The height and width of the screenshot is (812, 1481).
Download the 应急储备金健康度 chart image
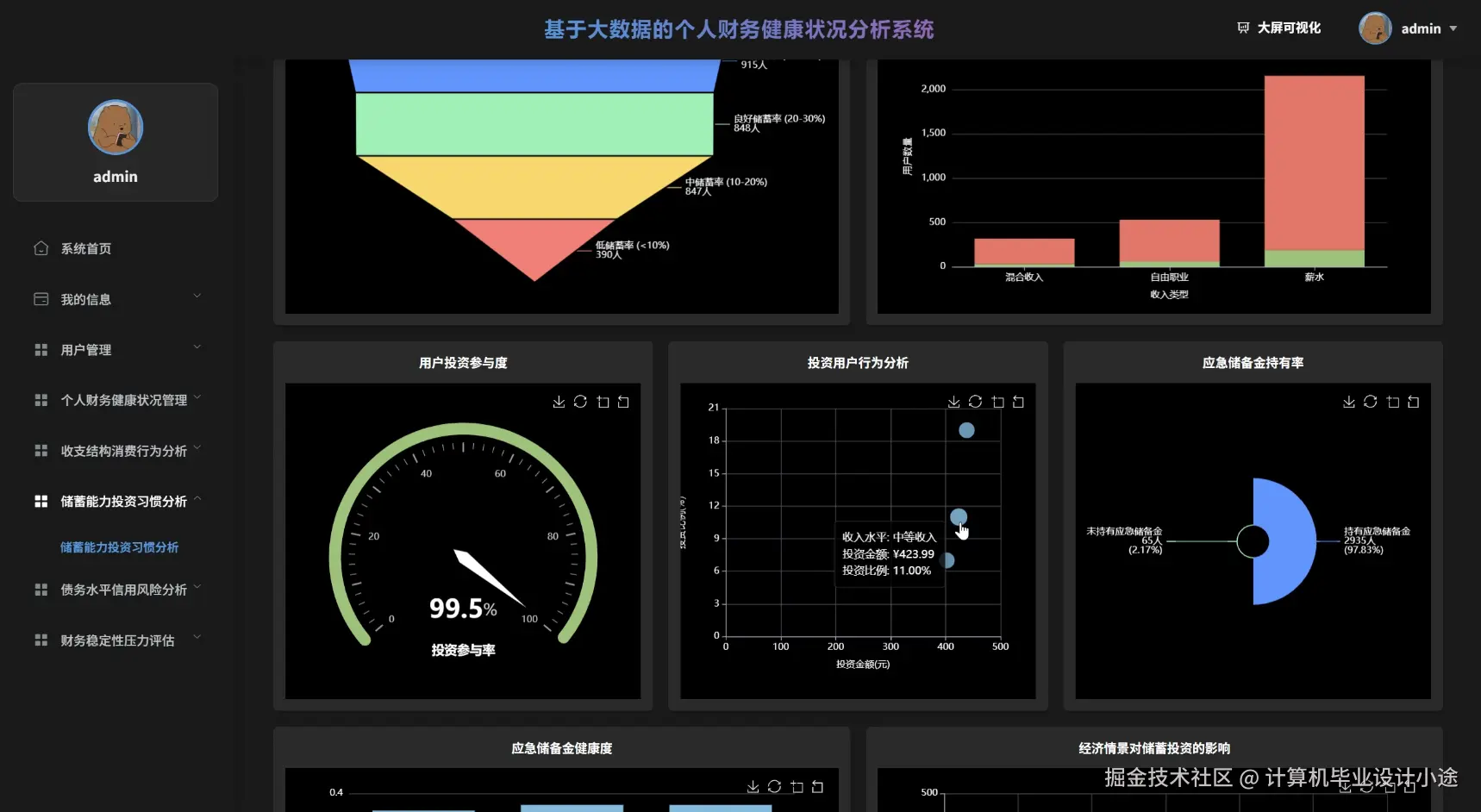753,786
